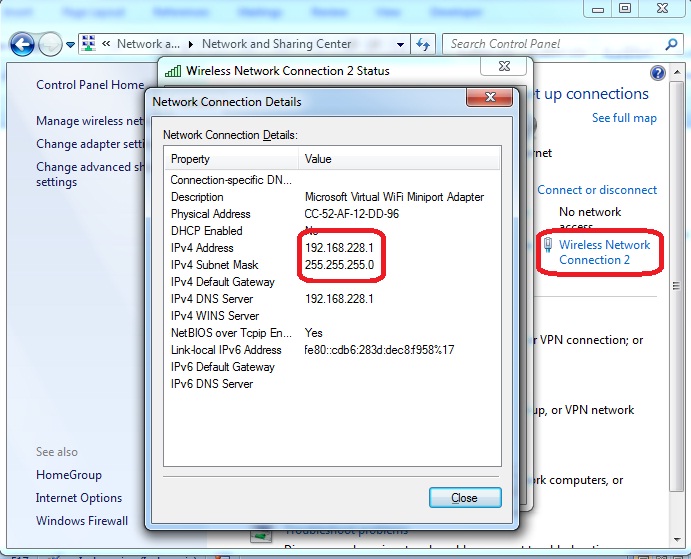This screenshot has width=691, height=559.
Task: Close the Wireless Network Connection 2 Status window
Action: pyautogui.click(x=504, y=67)
